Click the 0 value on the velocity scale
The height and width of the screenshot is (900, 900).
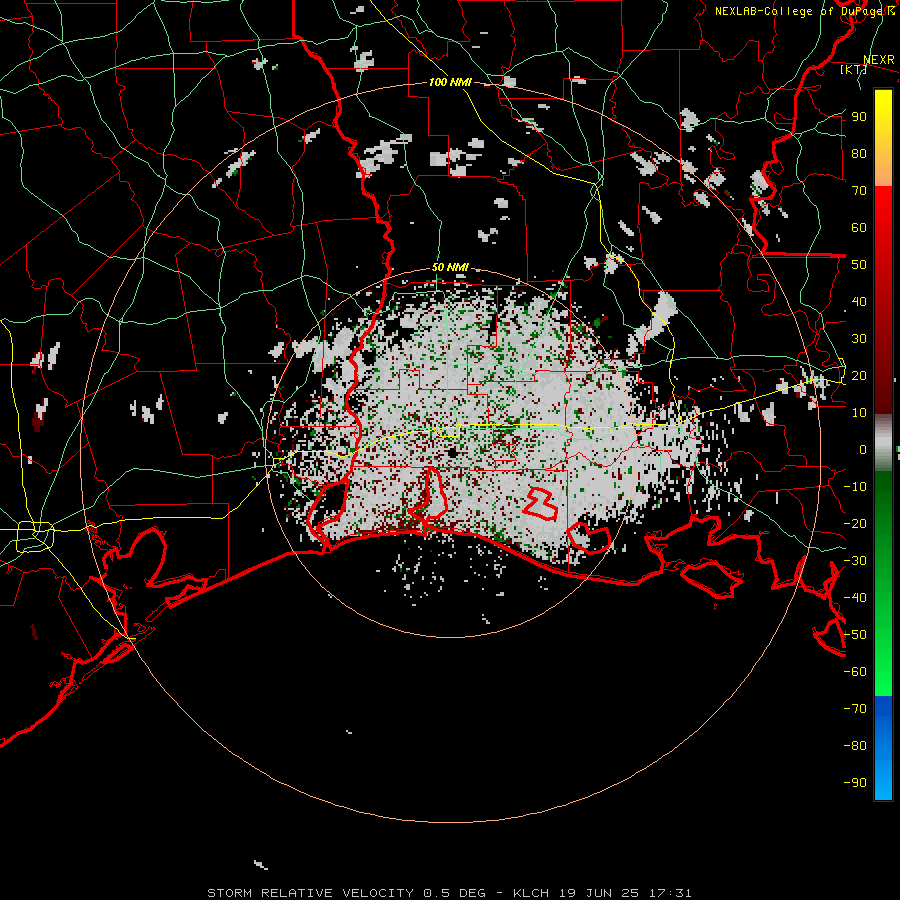(863, 449)
